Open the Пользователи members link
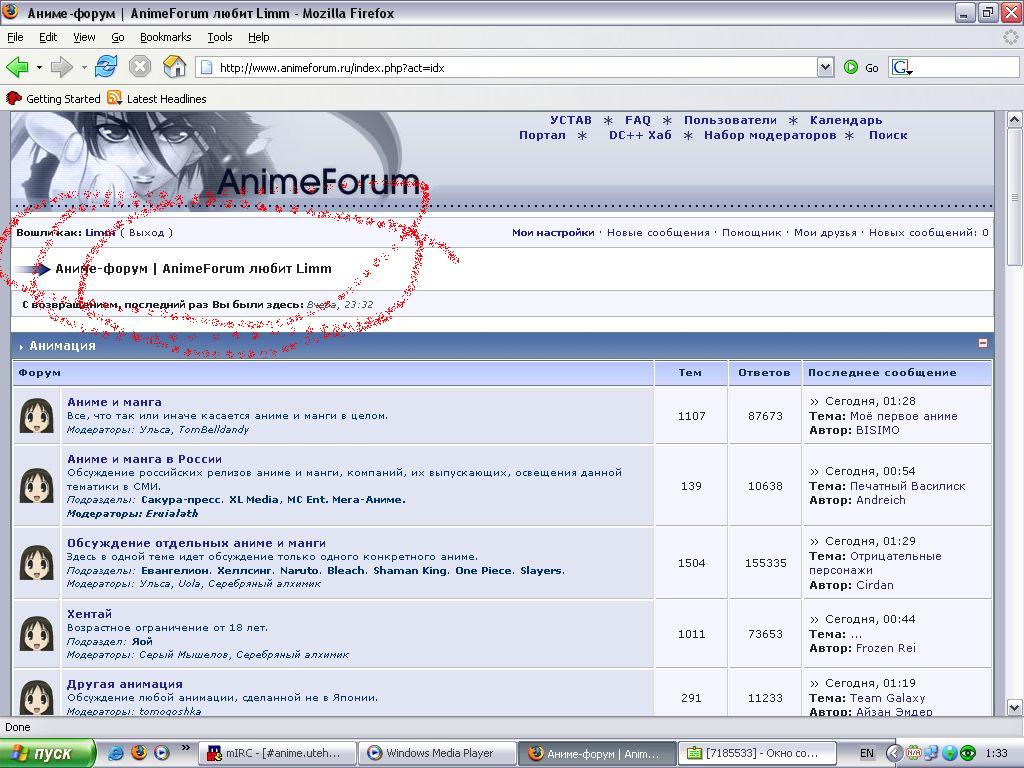Viewport: 1024px width, 768px height. pyautogui.click(x=730, y=120)
